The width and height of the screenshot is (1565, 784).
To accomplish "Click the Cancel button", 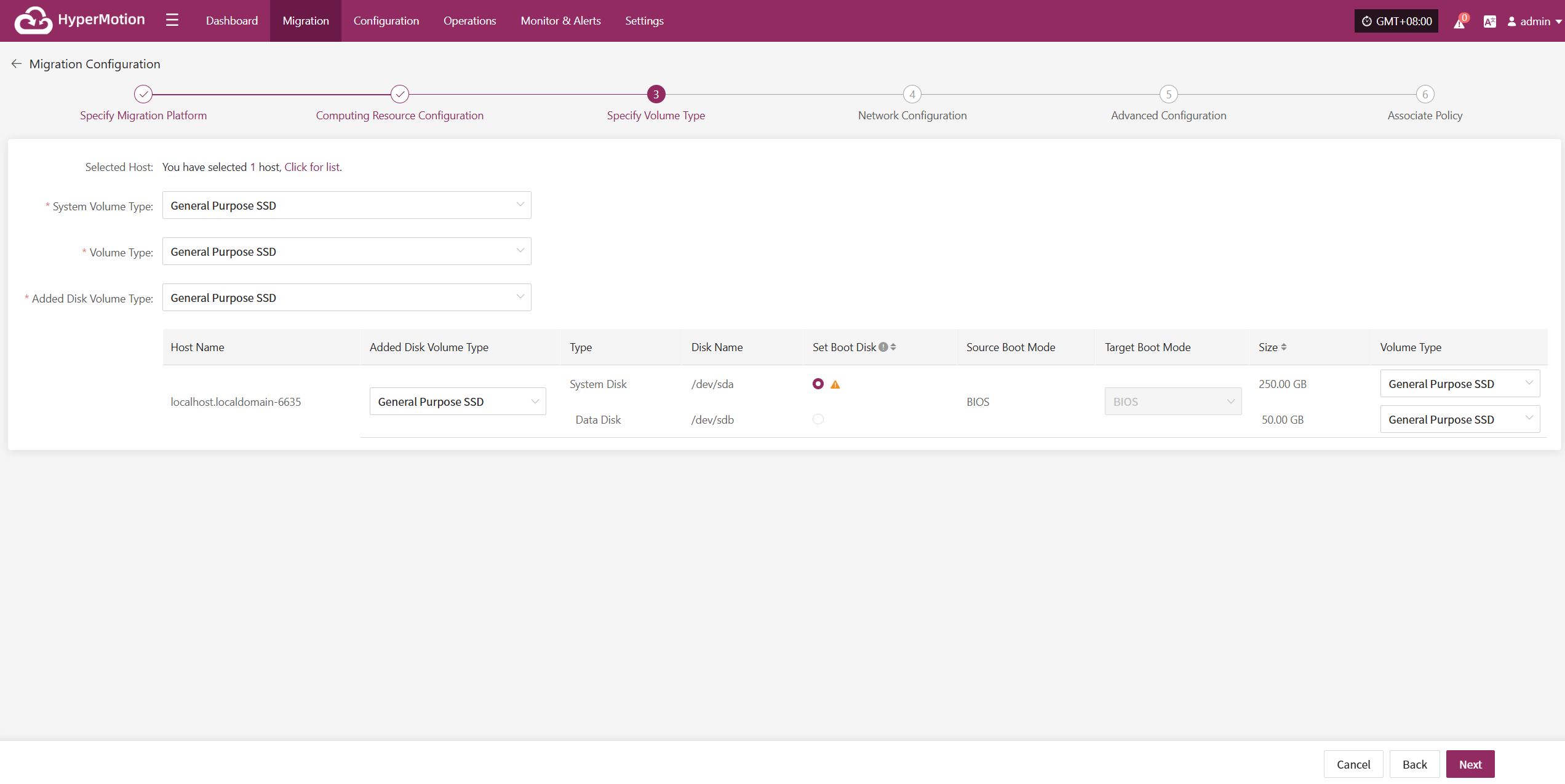I will point(1353,764).
